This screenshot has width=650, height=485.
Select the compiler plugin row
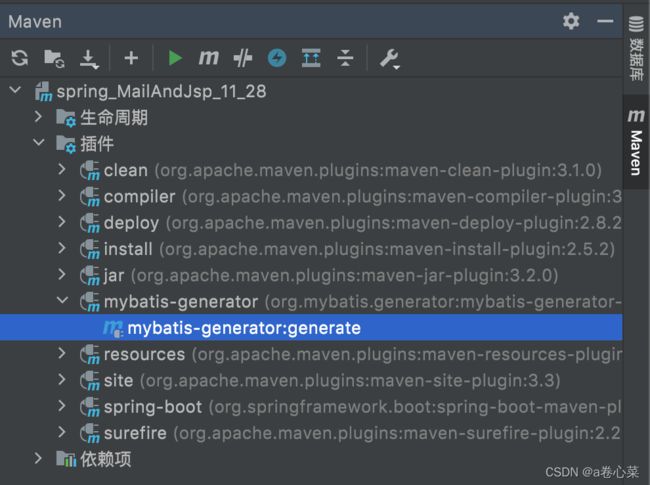tap(311, 196)
